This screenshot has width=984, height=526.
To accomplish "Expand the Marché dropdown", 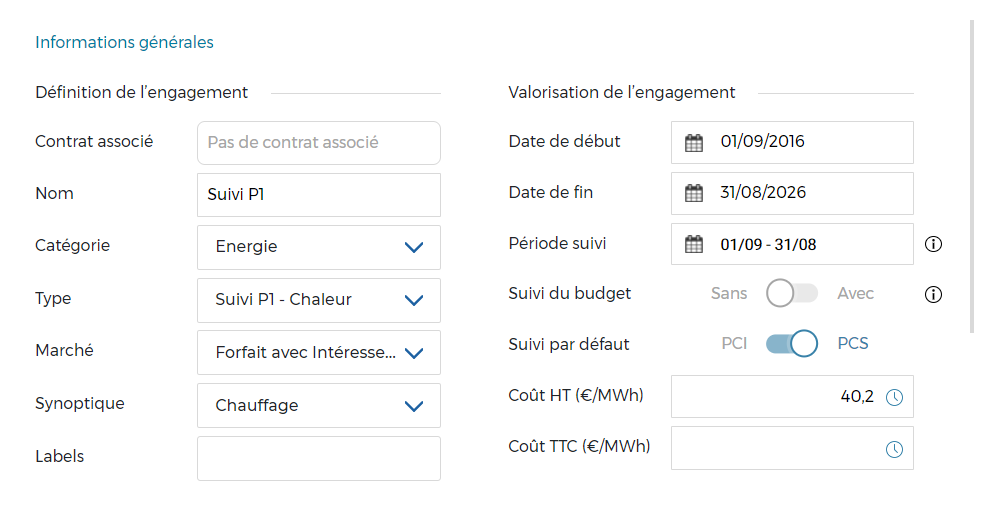I will pos(318,353).
